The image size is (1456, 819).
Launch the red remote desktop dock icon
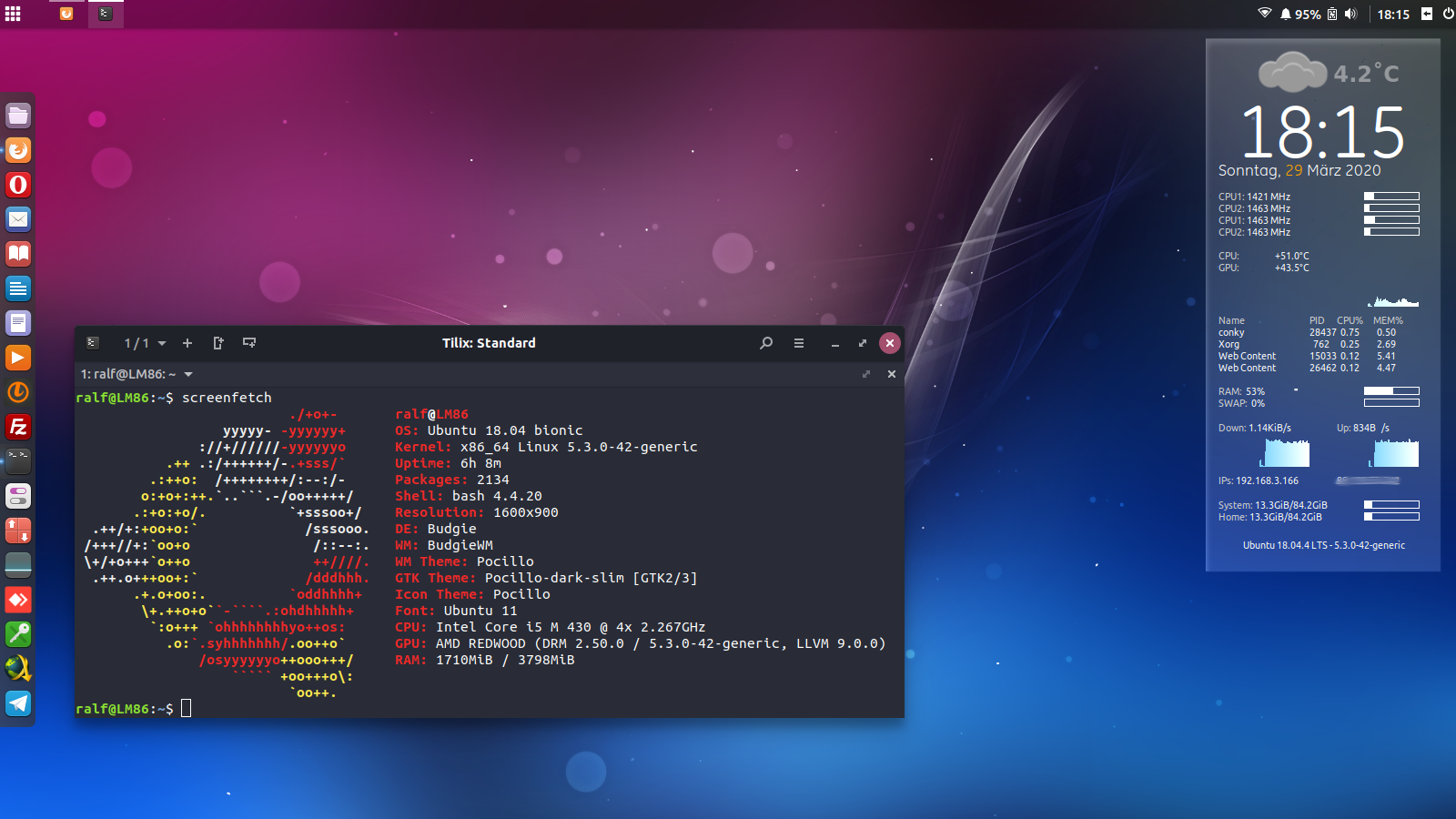(18, 600)
